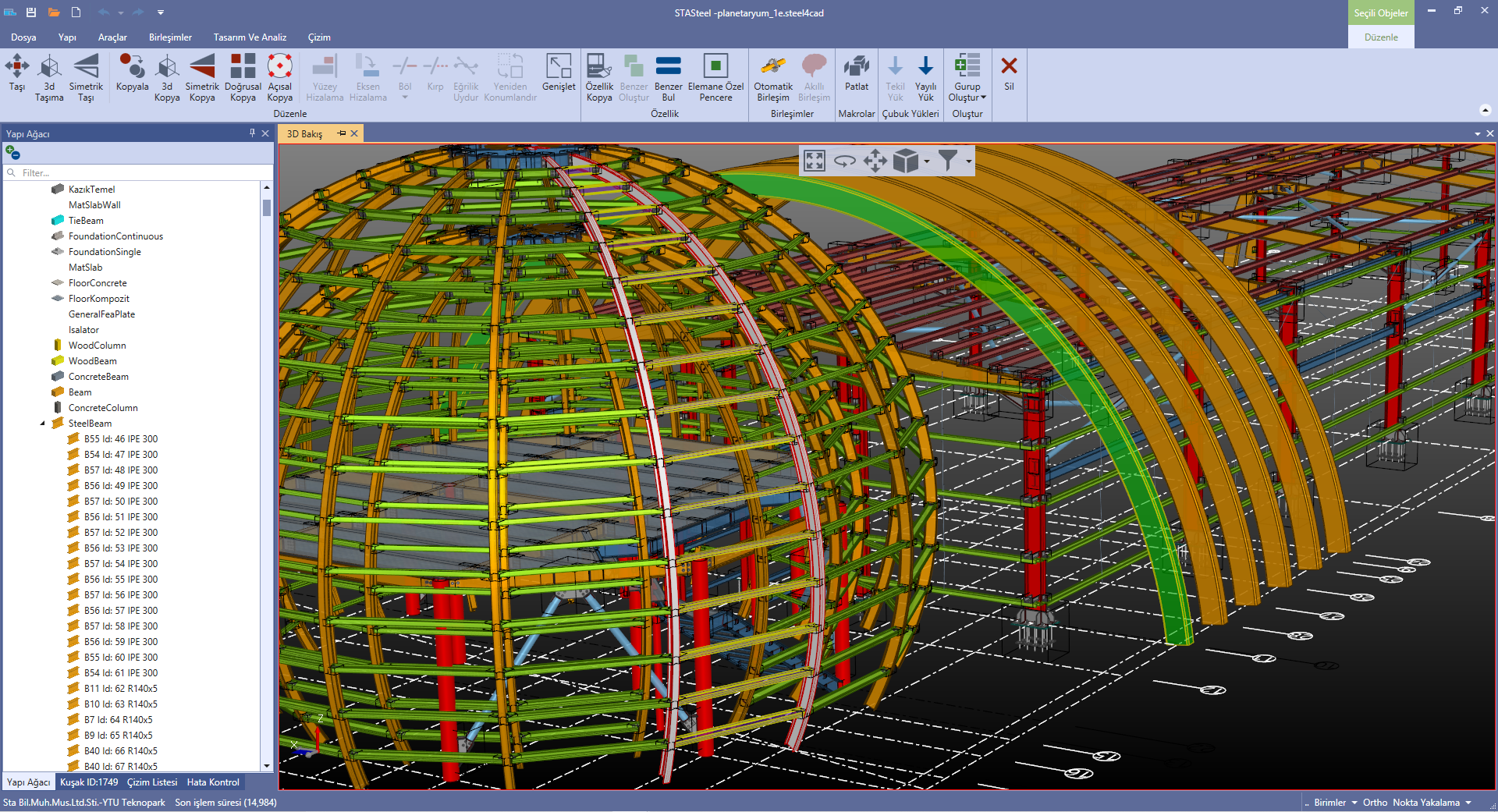
Task: Create new document from title bar icon
Action: [x=76, y=12]
